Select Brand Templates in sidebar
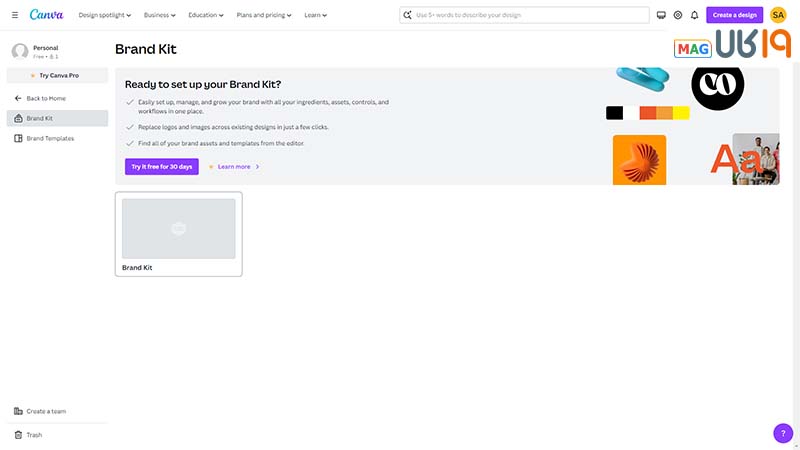 50,138
